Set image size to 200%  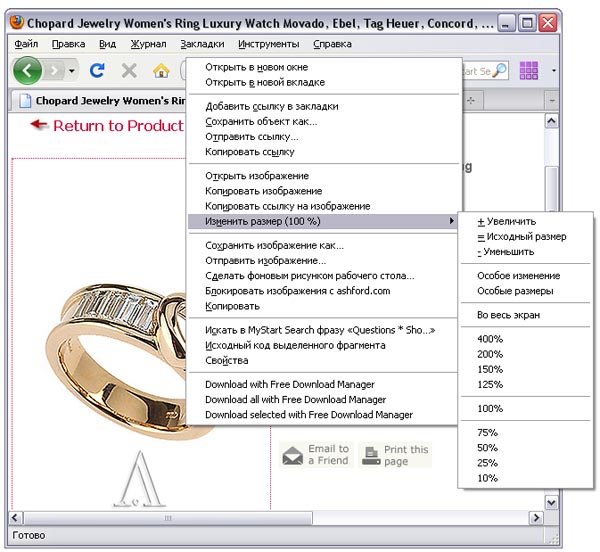coord(525,354)
